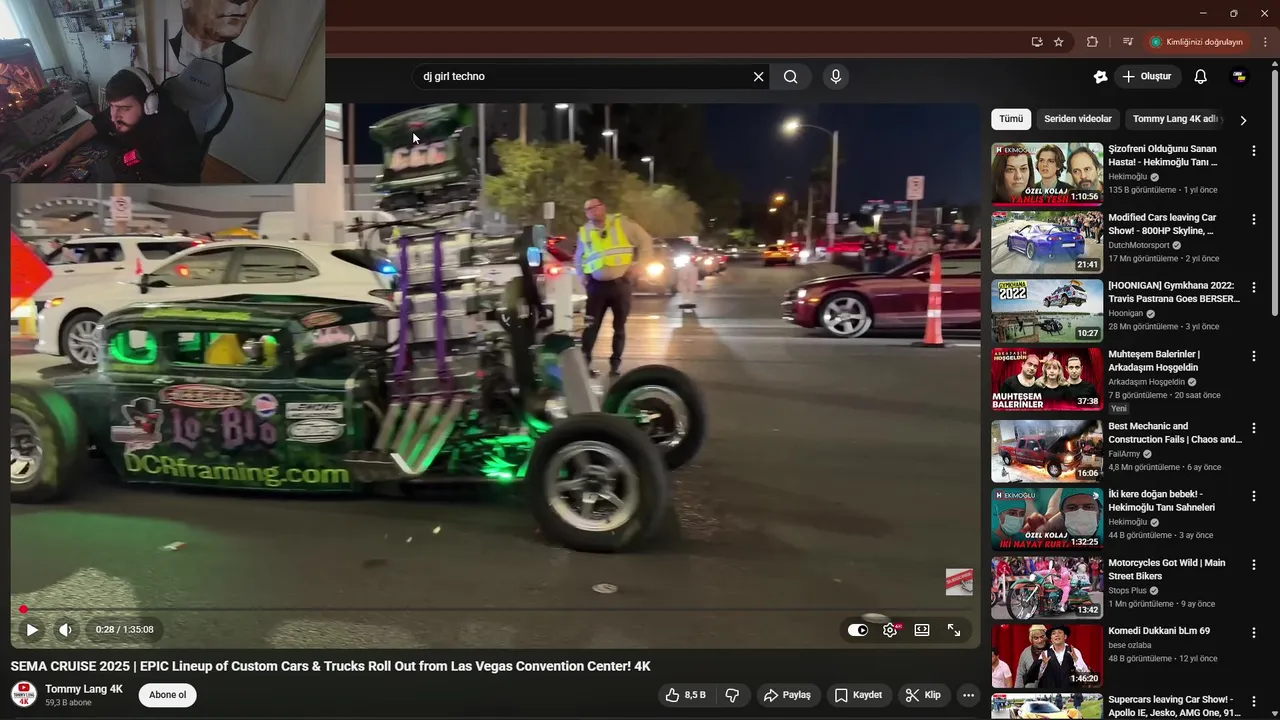This screenshot has height=720, width=1280.
Task: Open the Oluştur create button
Action: [1148, 77]
